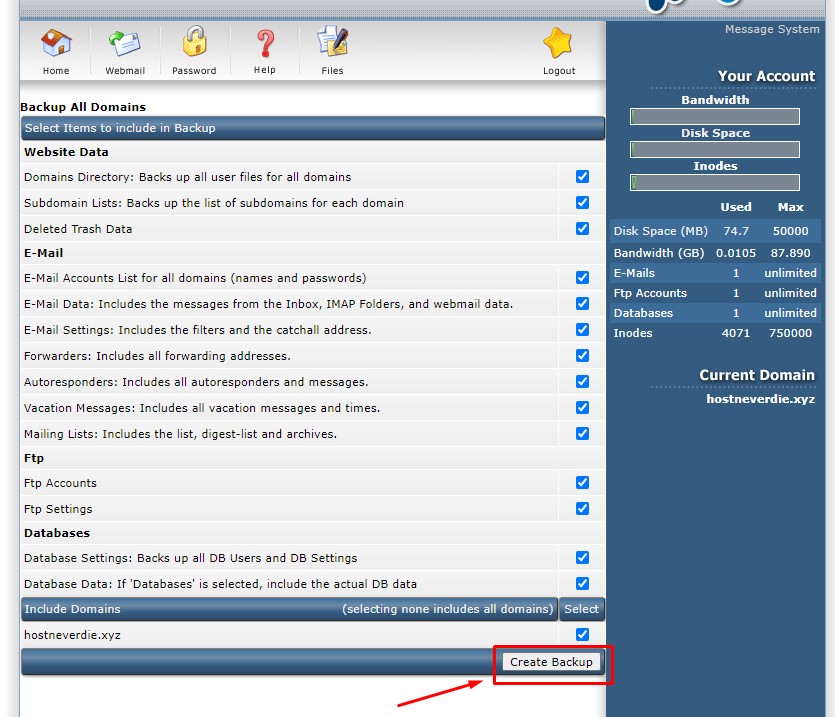Screen dimensions: 835x717
Task: Uncheck the Domains Directory checkbox
Action: pyautogui.click(x=582, y=177)
